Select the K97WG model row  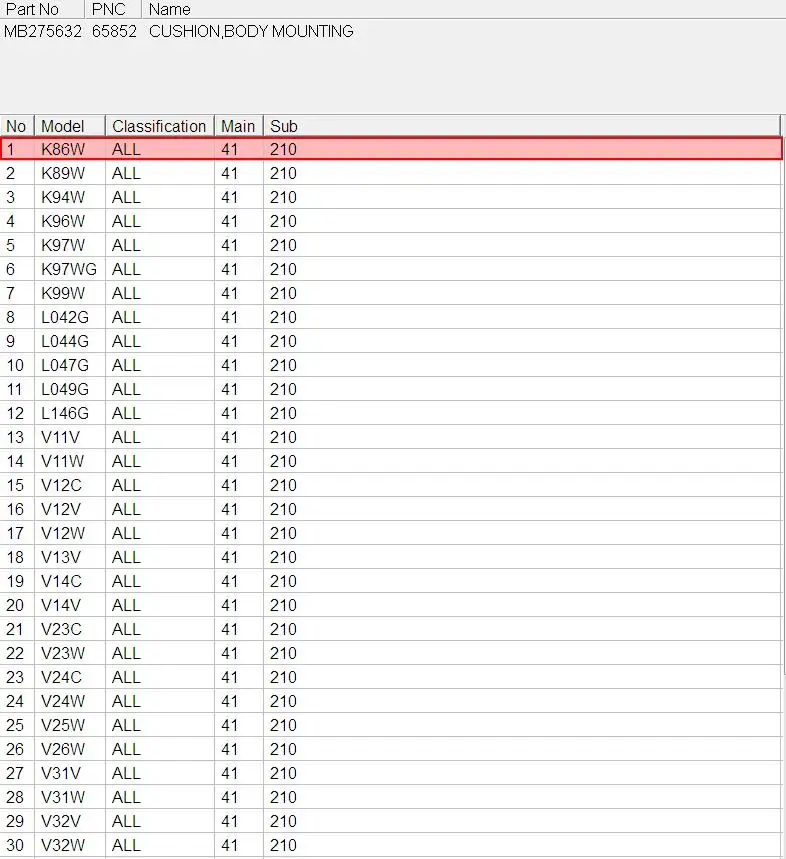point(391,269)
